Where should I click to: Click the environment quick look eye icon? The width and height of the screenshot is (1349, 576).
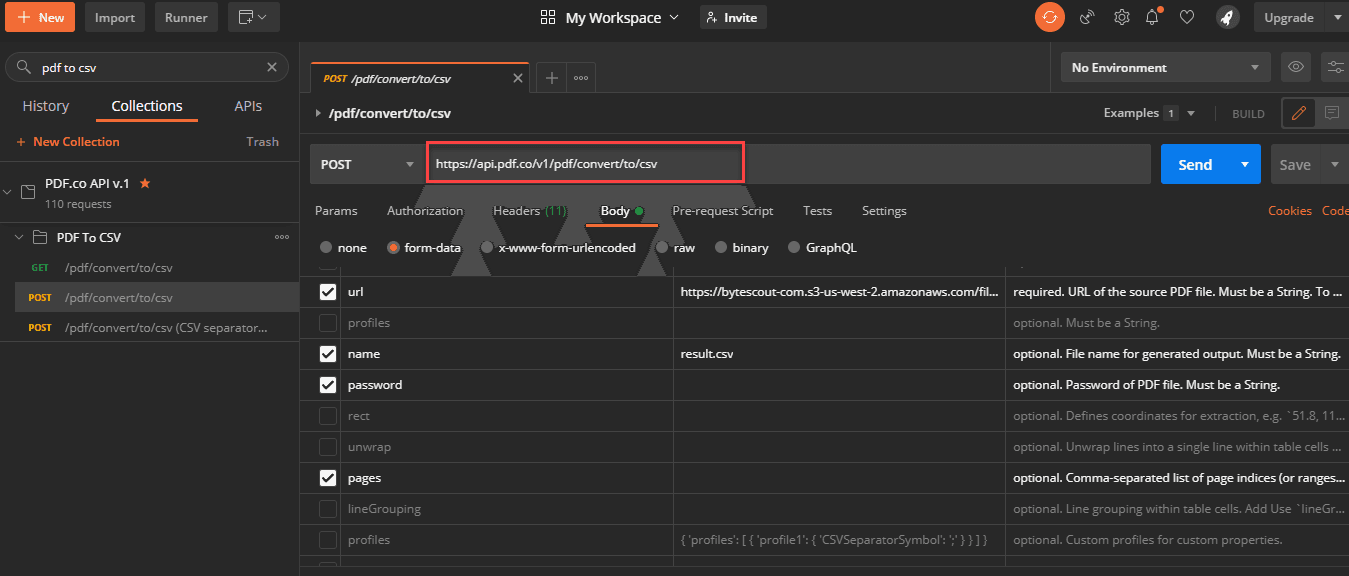(x=1296, y=67)
